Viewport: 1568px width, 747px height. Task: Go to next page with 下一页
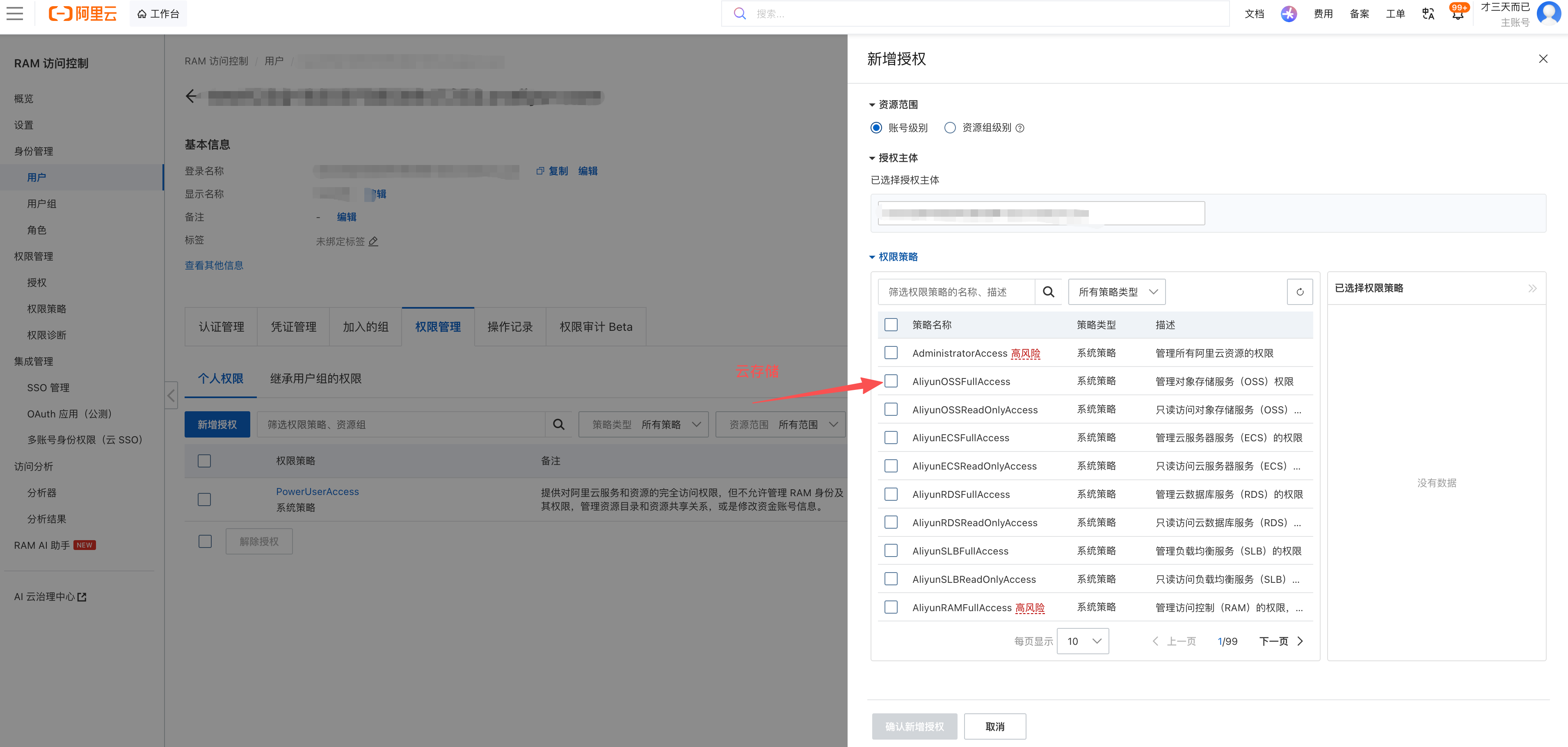1281,641
